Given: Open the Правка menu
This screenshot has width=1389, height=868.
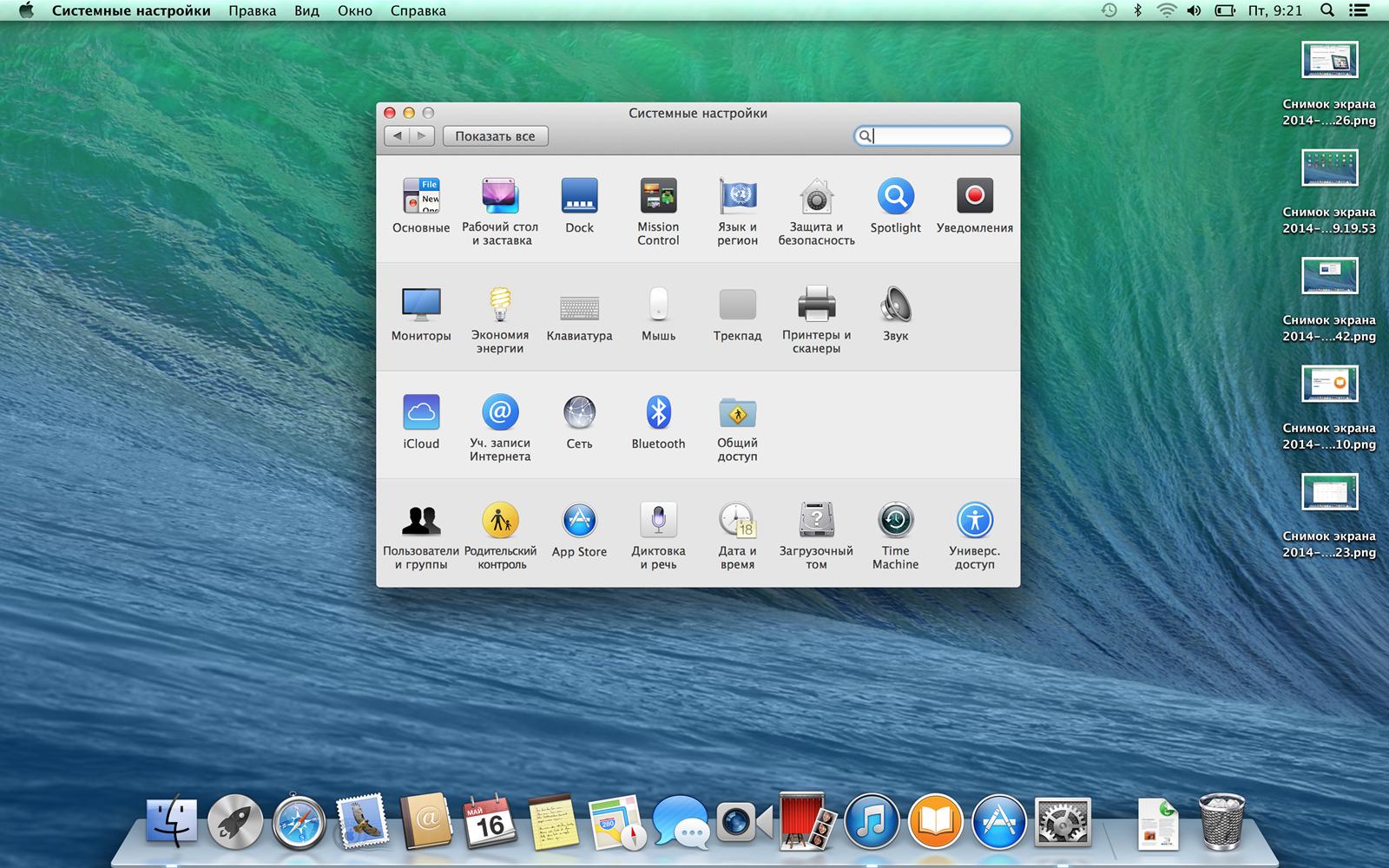Looking at the screenshot, I should pyautogui.click(x=253, y=11).
